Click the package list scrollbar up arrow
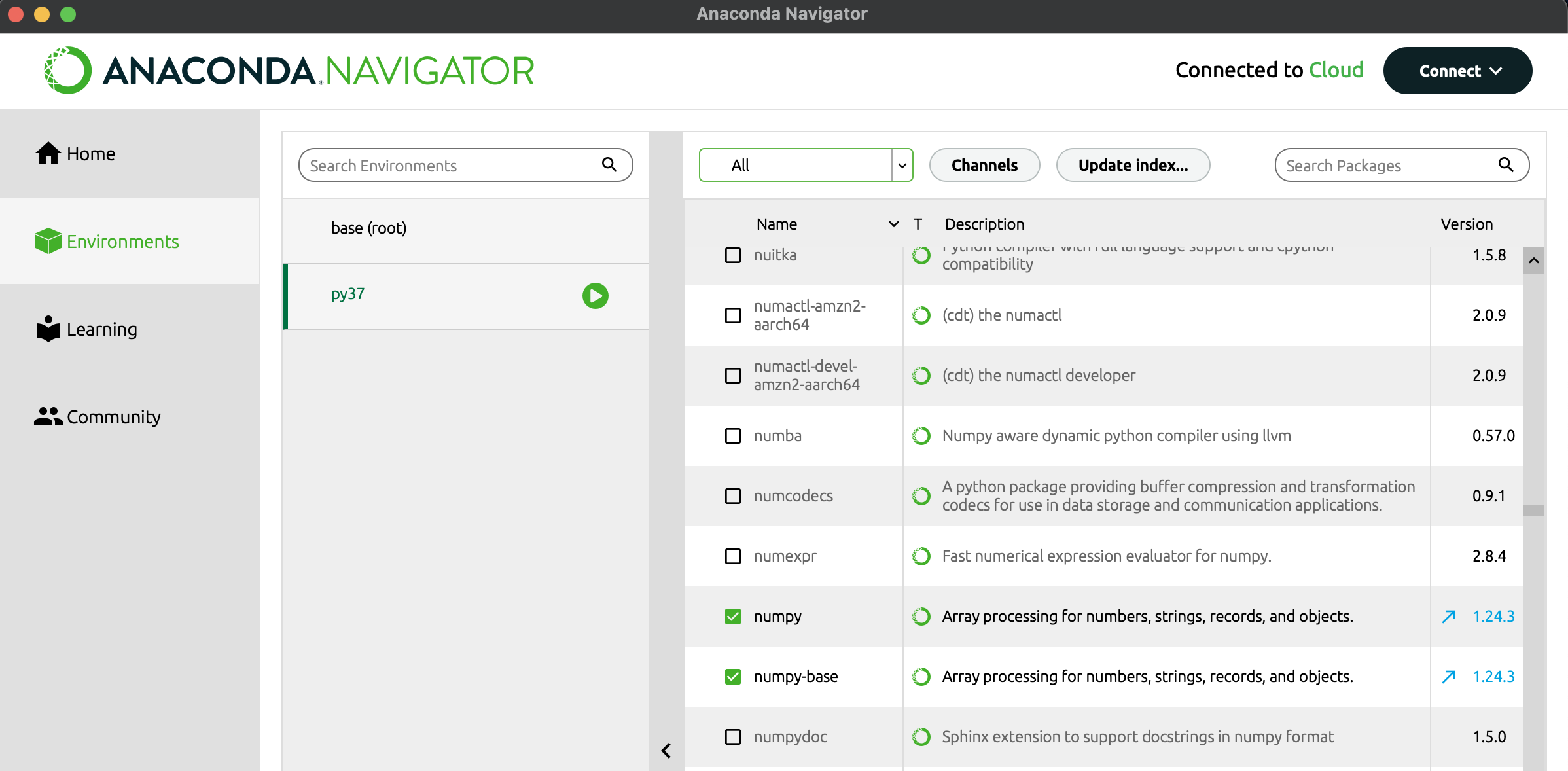This screenshot has width=1568, height=771. pyautogui.click(x=1533, y=260)
